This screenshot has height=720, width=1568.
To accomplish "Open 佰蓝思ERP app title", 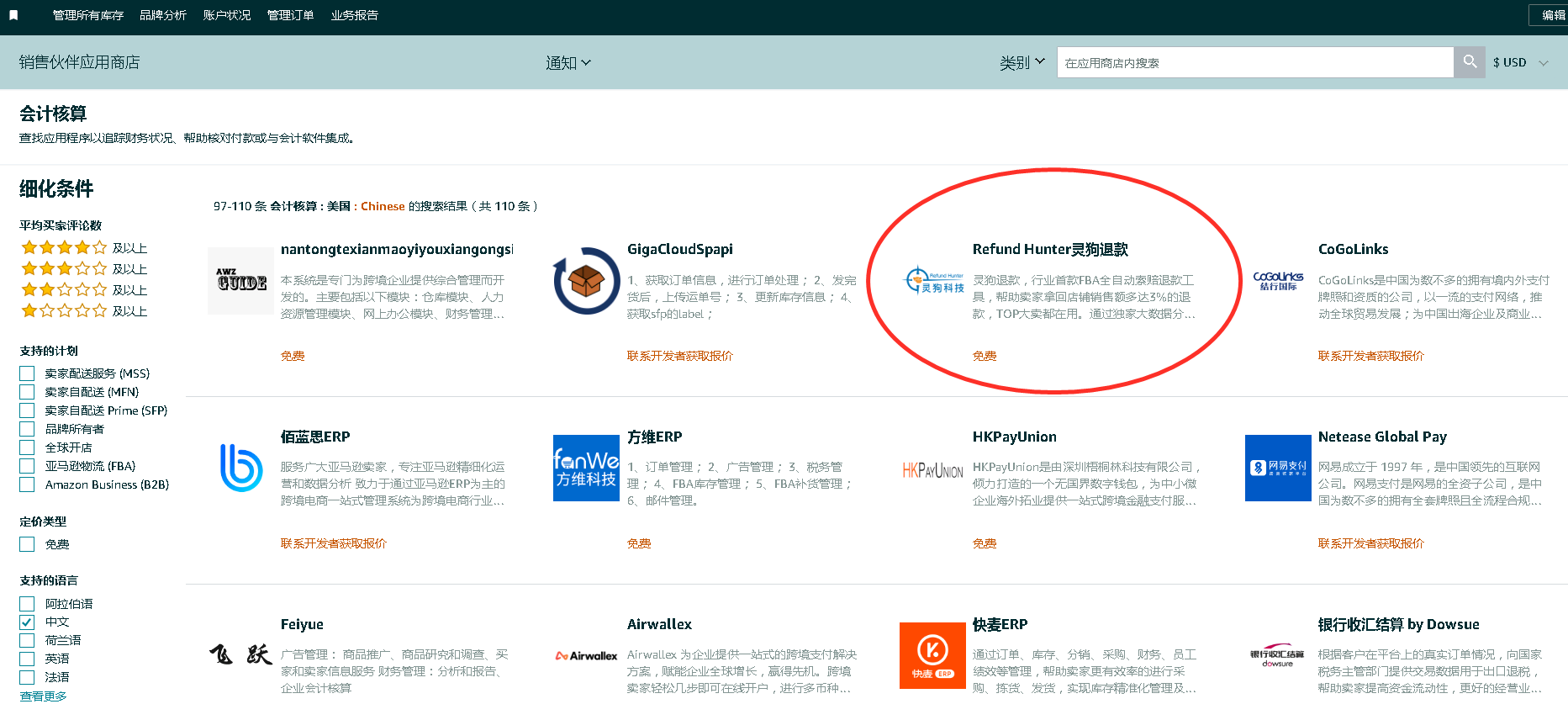I will [315, 437].
